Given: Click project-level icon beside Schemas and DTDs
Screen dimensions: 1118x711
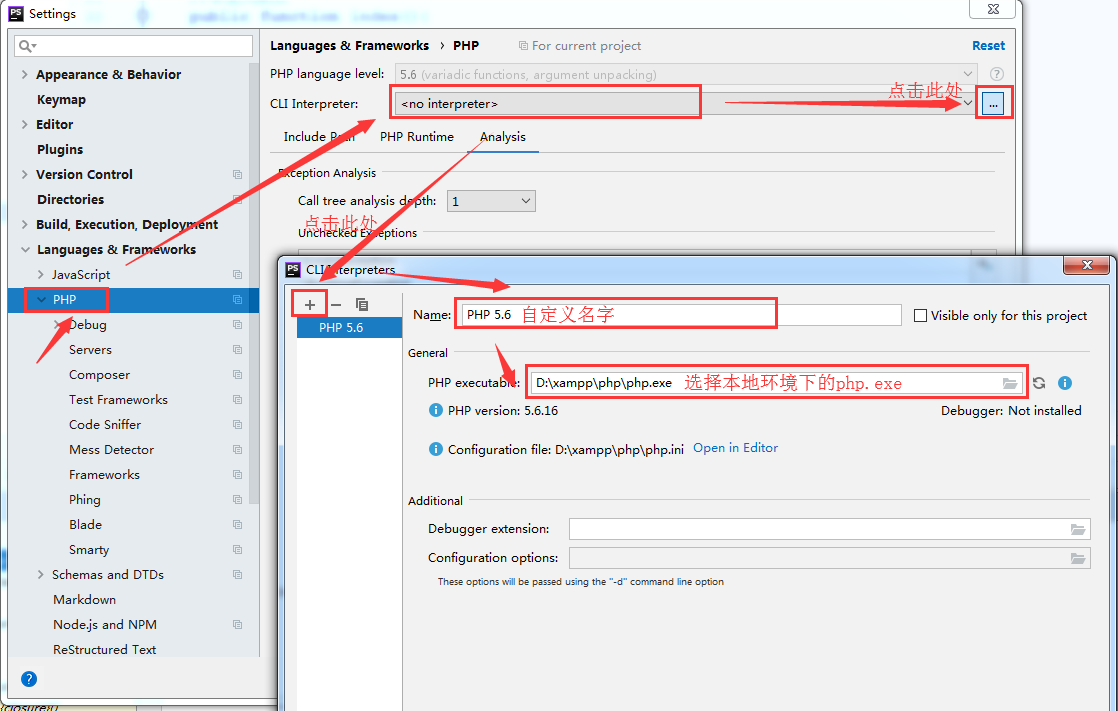Looking at the screenshot, I should pyautogui.click(x=237, y=574).
